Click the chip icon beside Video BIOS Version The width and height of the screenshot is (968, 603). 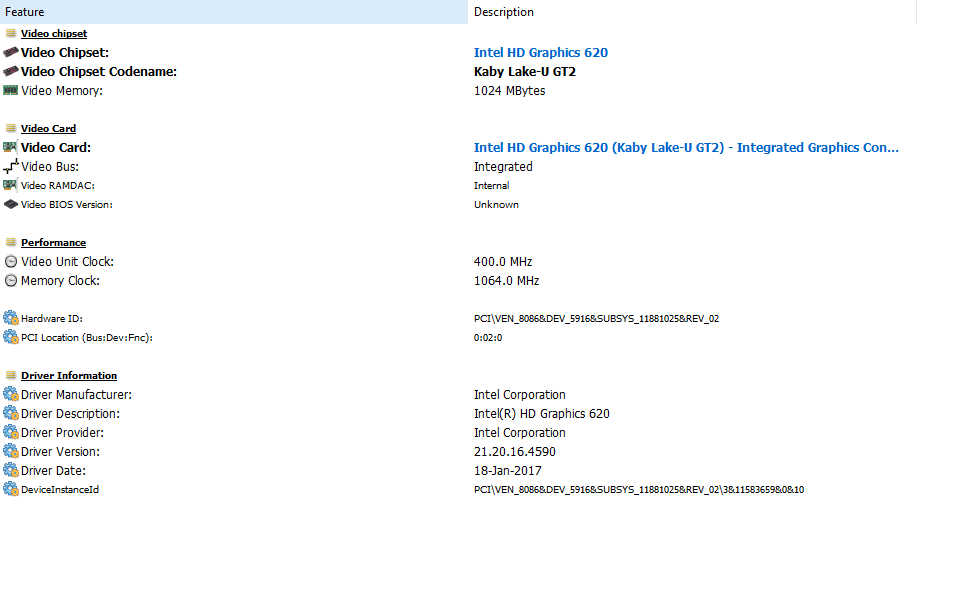pos(10,204)
